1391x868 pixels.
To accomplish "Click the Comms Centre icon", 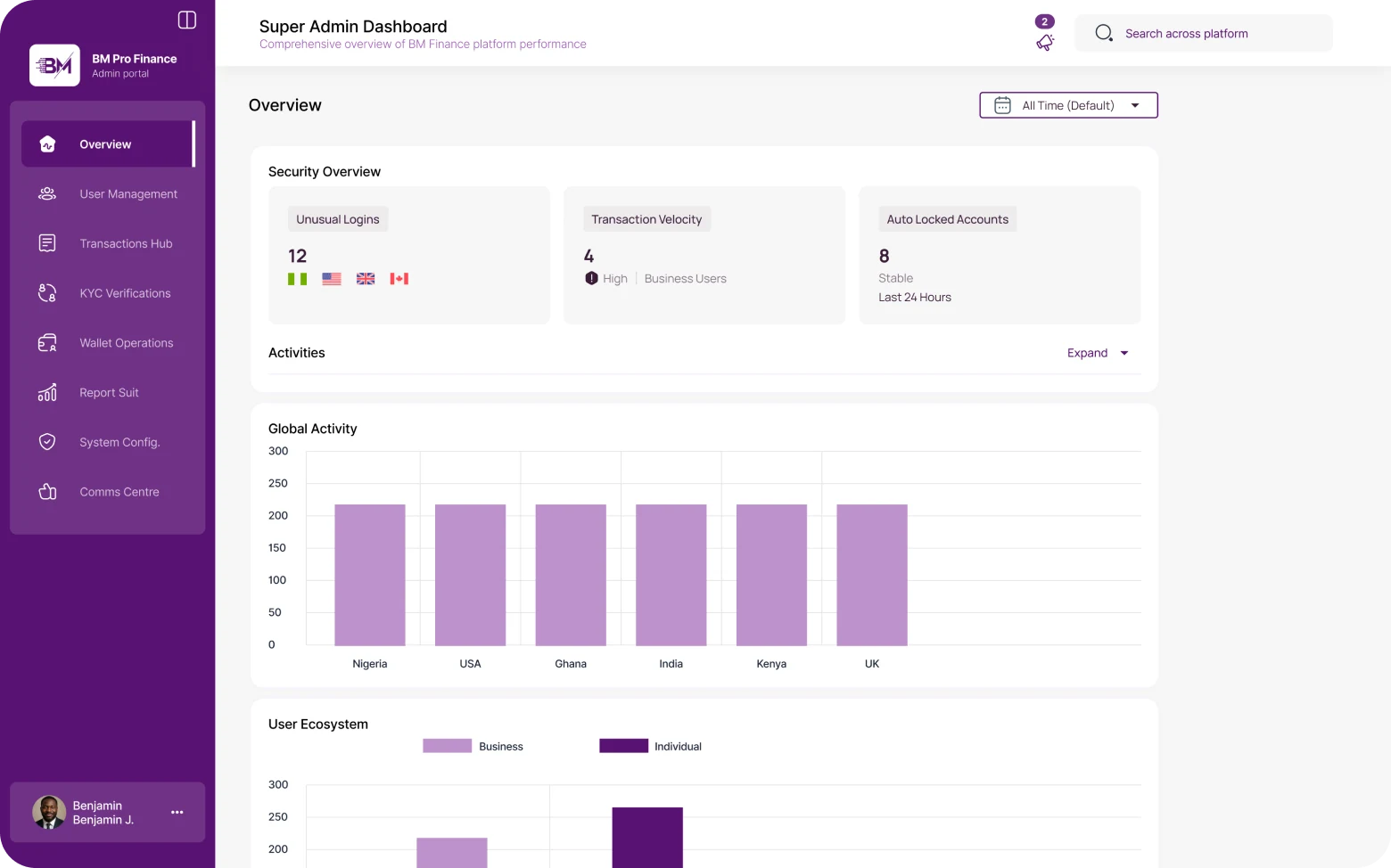I will pyautogui.click(x=47, y=492).
